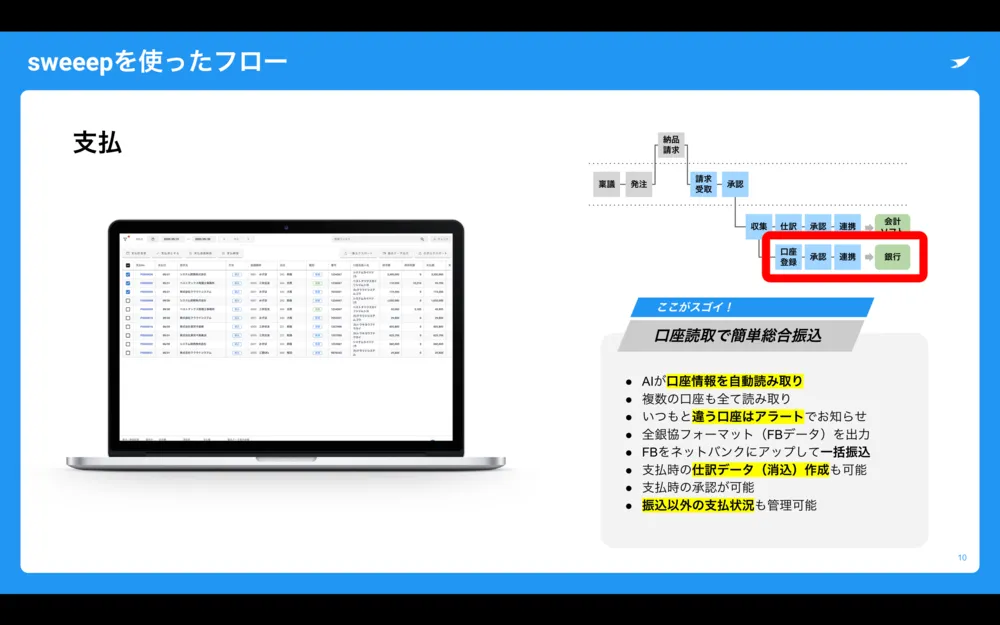Click bullet 支払時の承認が可能
Viewport: 1000px width, 625px height.
point(698,487)
